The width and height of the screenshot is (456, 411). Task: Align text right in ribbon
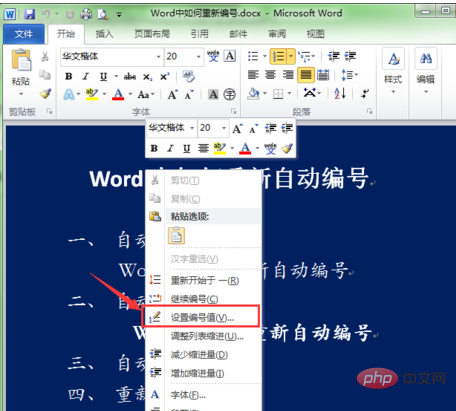point(288,75)
